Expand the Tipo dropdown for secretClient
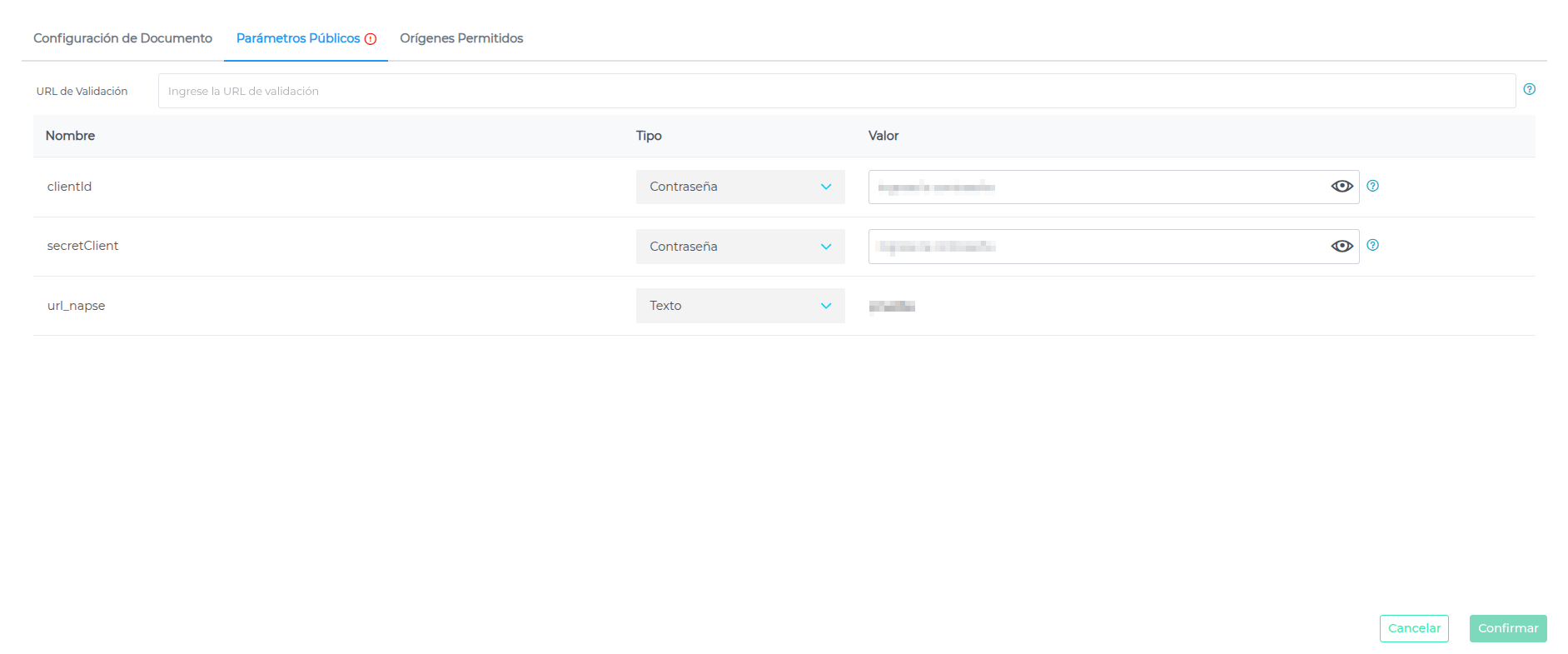The image size is (1568, 654). tap(739, 247)
